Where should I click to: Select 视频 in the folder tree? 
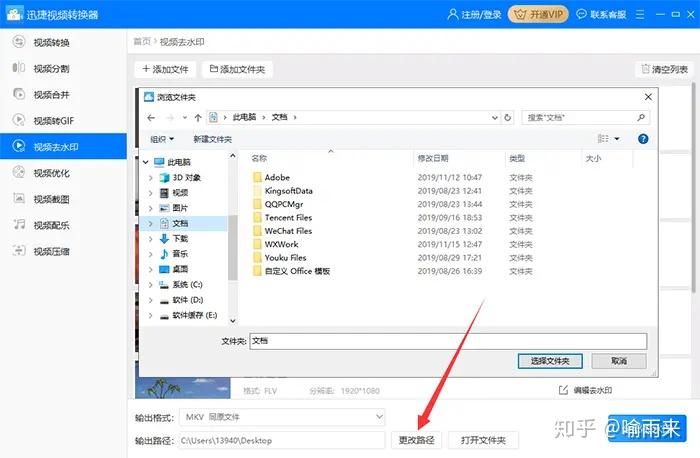(x=180, y=193)
